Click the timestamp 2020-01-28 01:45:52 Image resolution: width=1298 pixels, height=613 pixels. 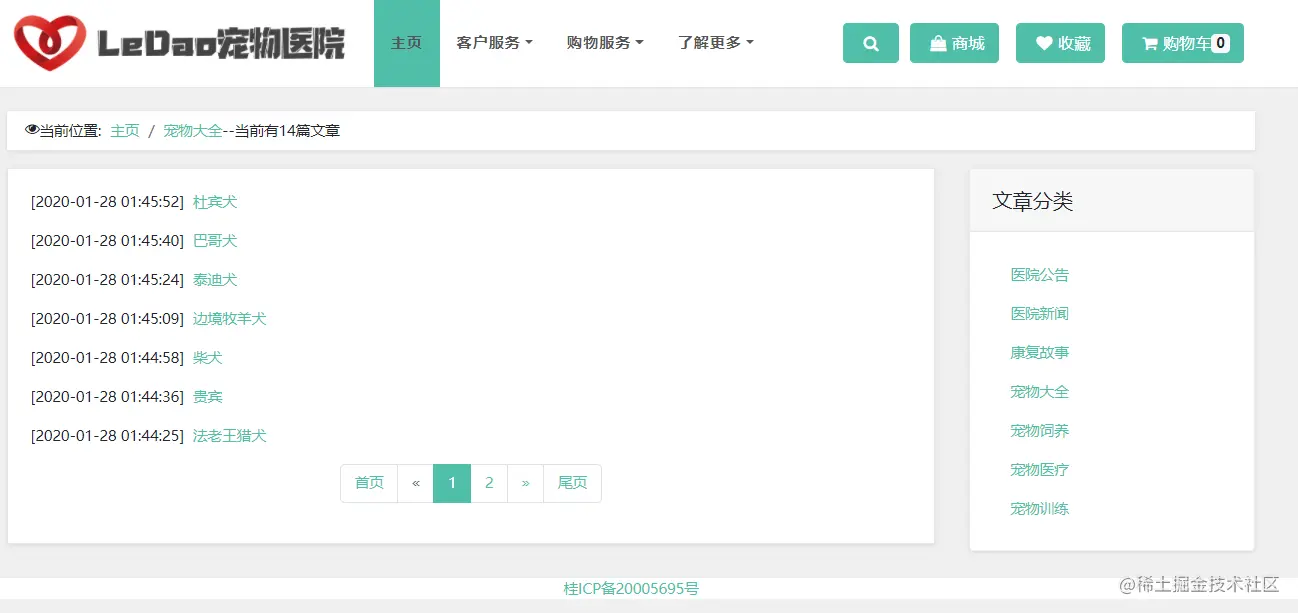107,202
